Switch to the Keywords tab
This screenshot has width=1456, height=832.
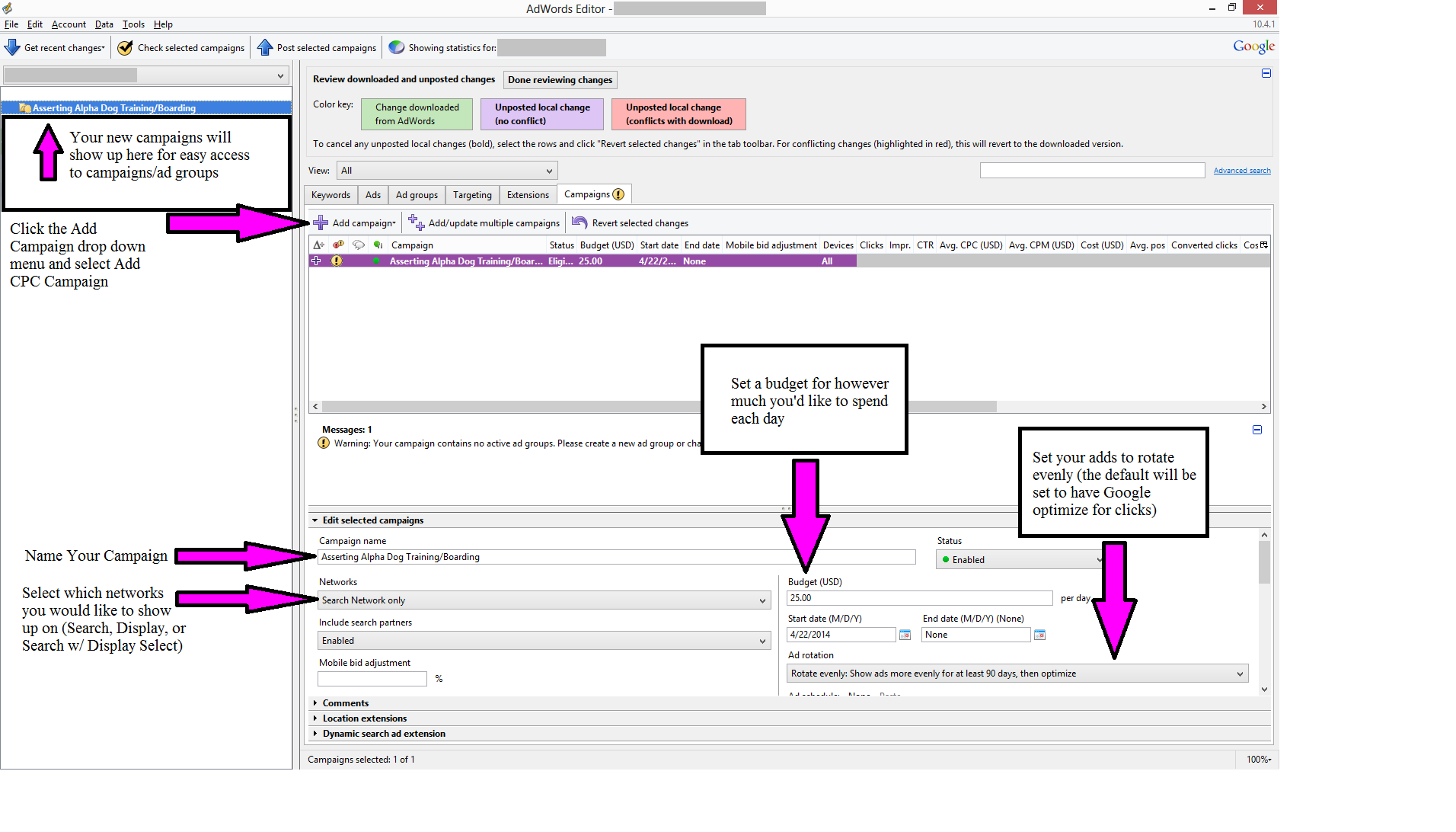coord(330,195)
